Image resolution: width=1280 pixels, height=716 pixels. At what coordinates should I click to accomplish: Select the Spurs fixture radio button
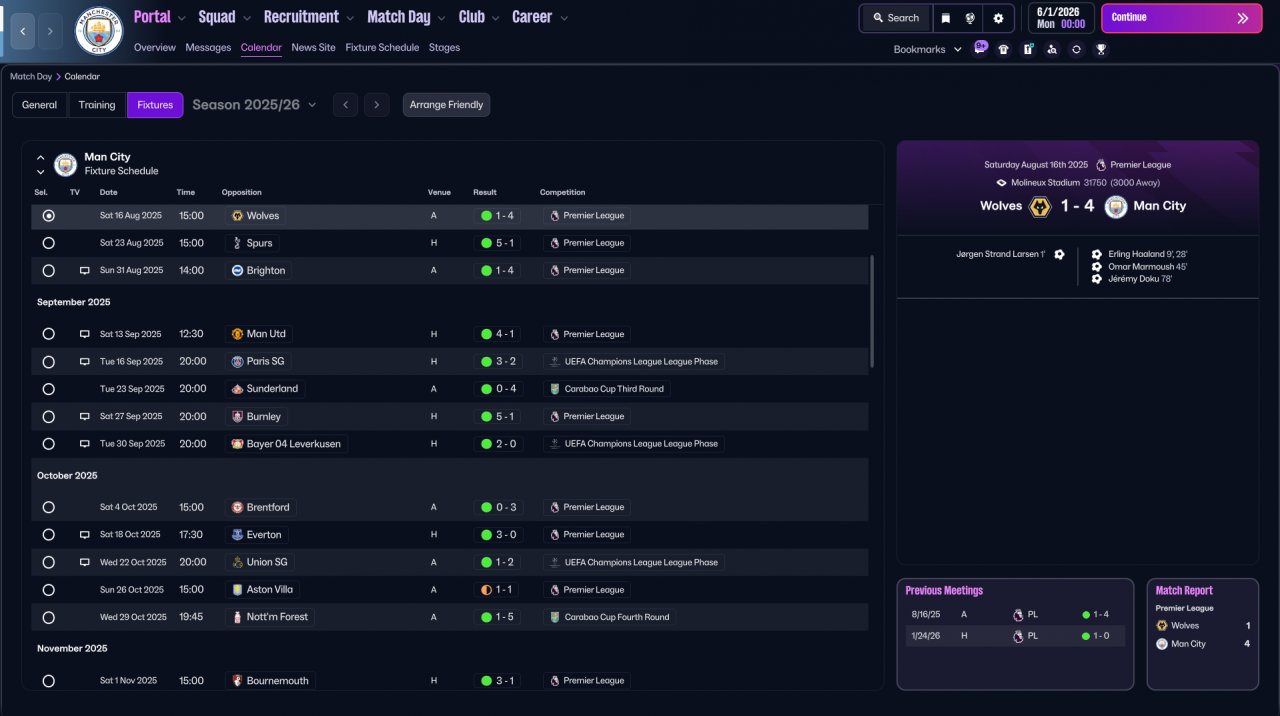coord(49,243)
